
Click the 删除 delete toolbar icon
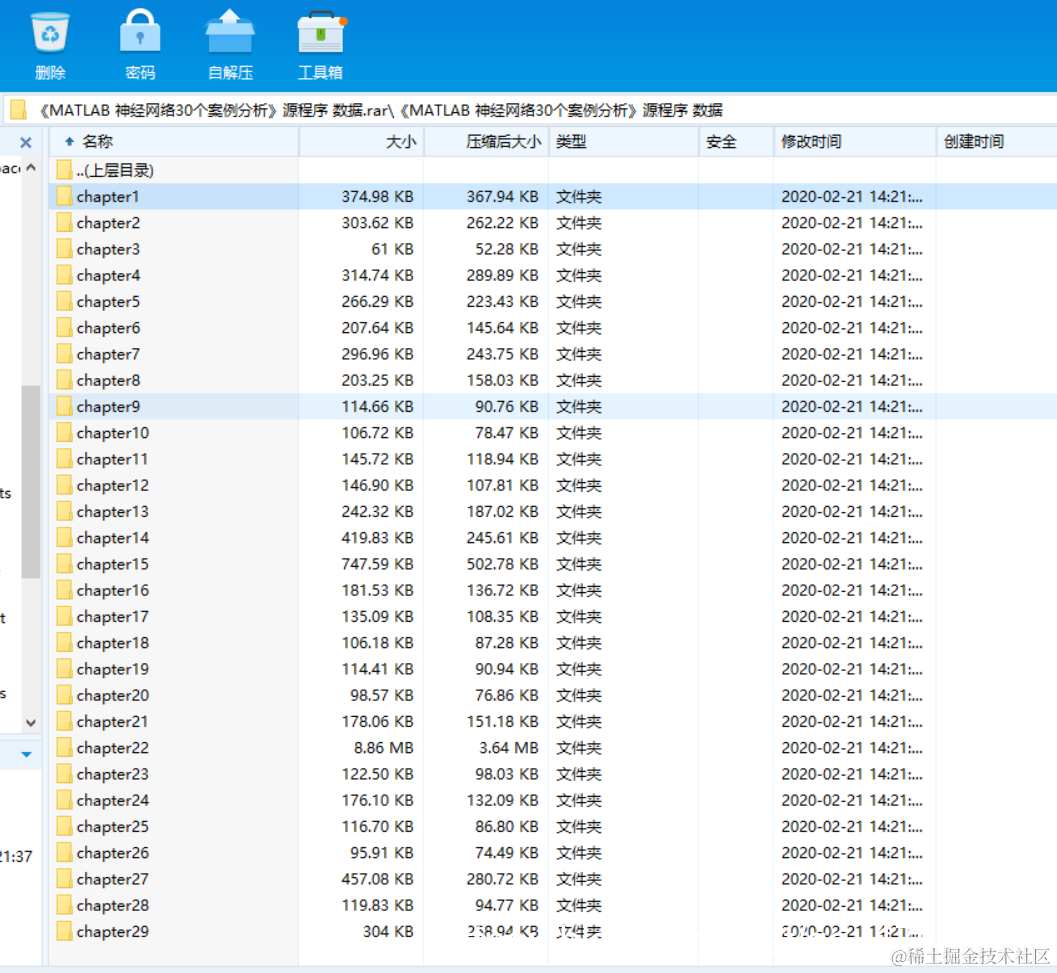pyautogui.click(x=50, y=45)
